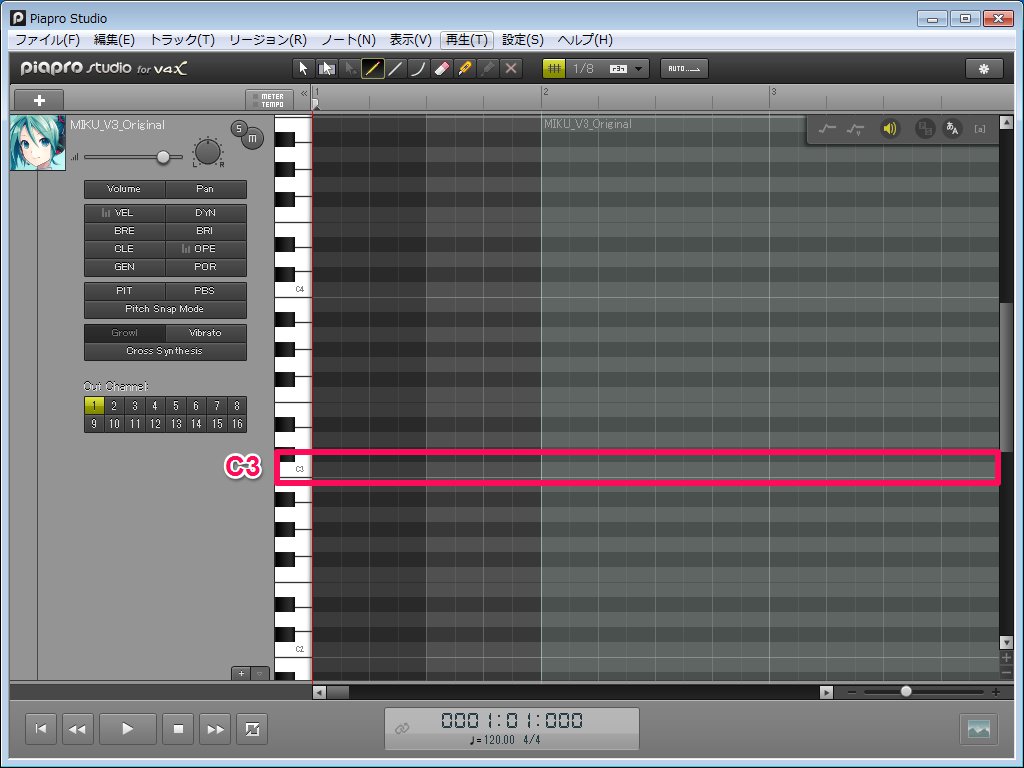
Task: Select the POR parameter
Action: tap(205, 266)
